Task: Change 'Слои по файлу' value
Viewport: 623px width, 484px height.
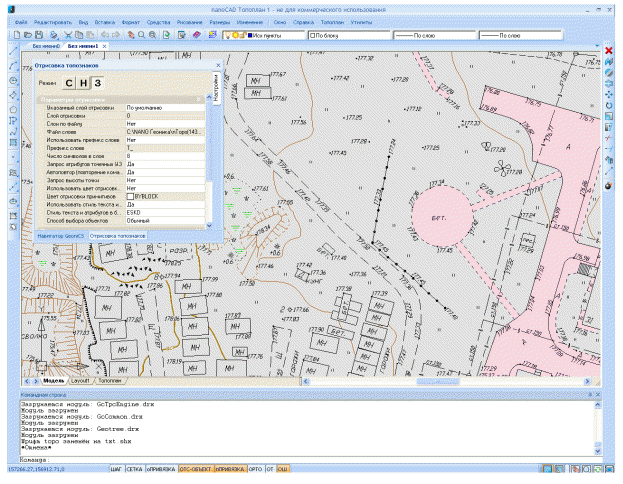Action: tap(165, 124)
